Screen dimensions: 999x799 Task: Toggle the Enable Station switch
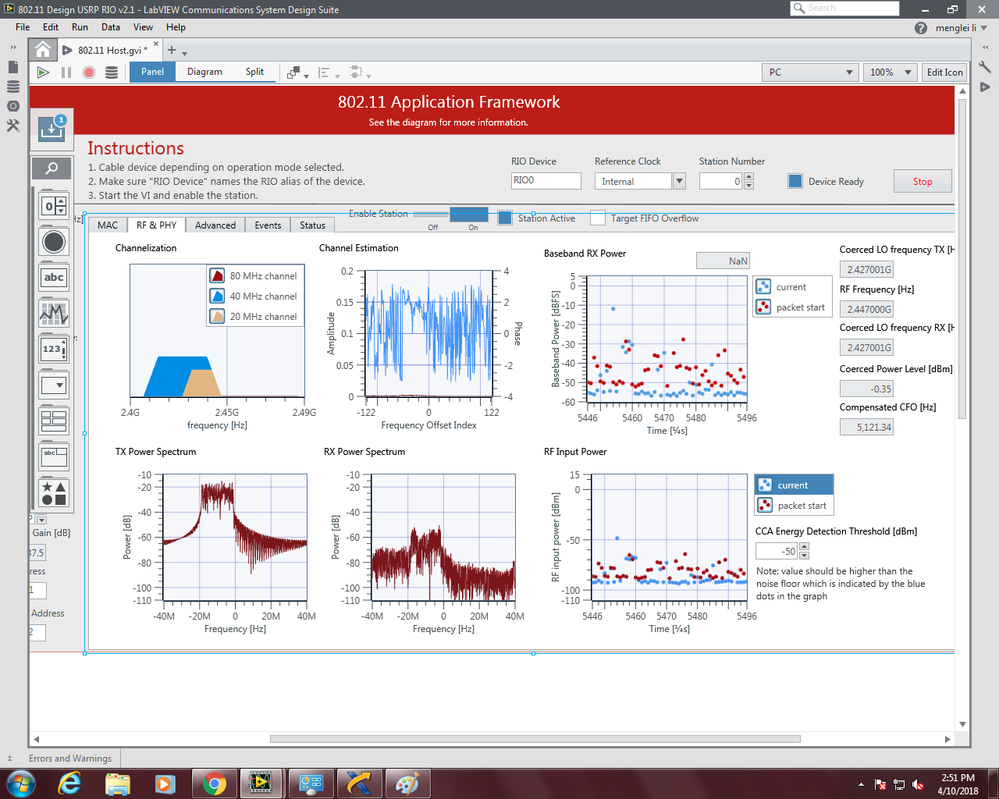pos(451,214)
